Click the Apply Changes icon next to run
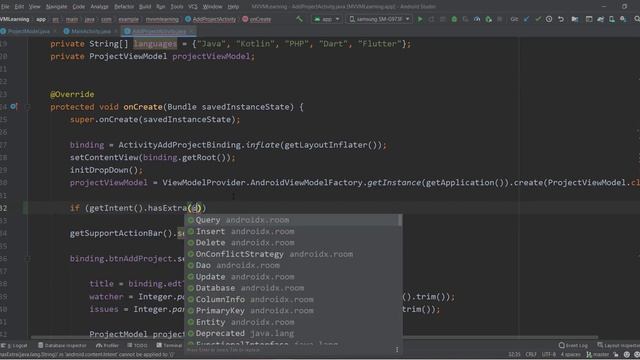This screenshot has height=360, width=640. point(431,19)
